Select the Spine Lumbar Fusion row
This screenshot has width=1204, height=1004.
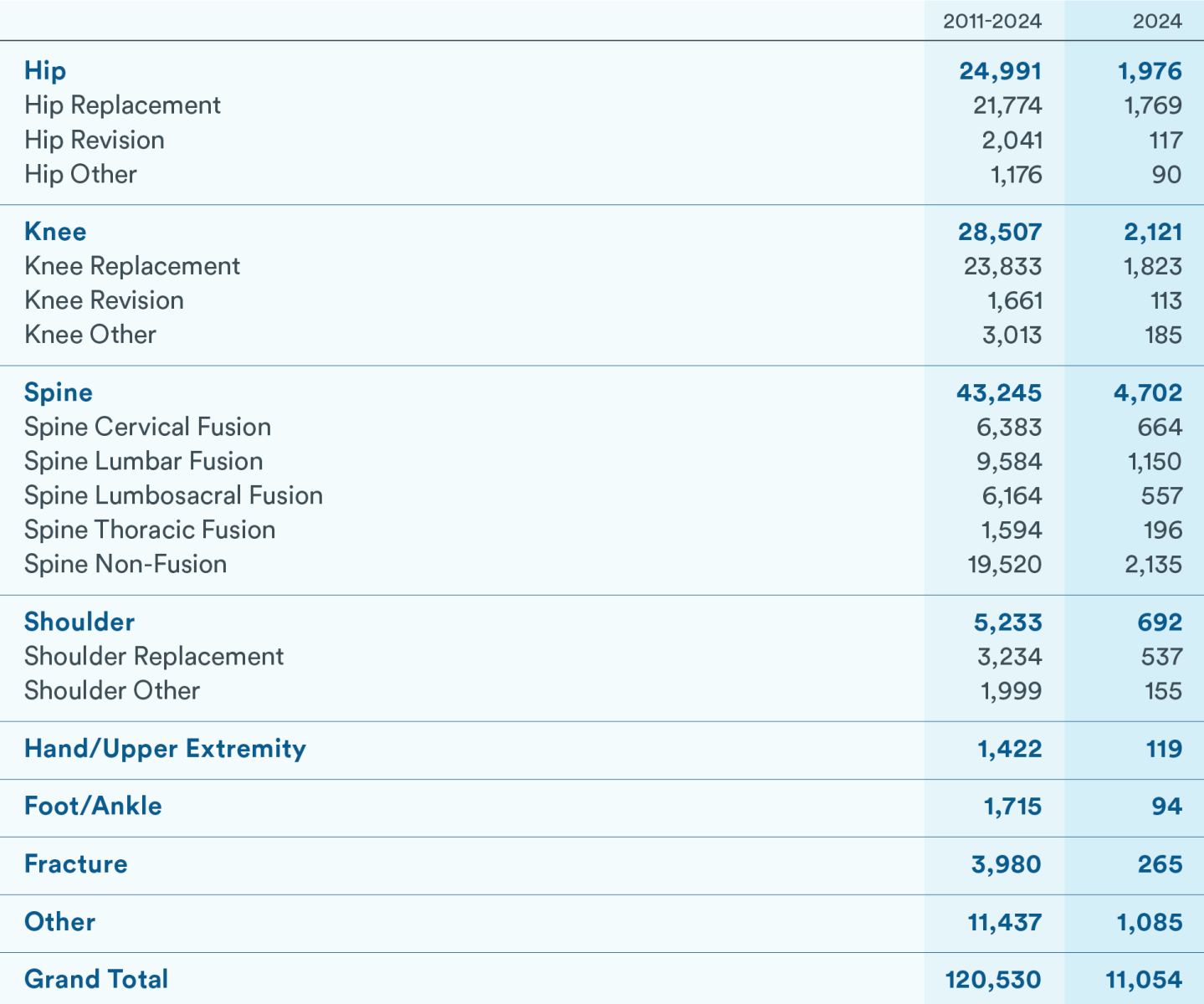142,461
